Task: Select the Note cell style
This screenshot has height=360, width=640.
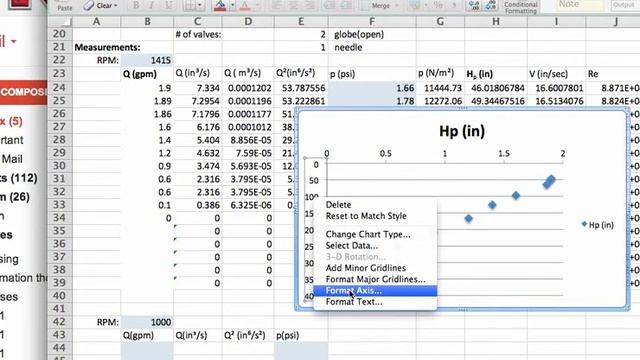Action: click(x=580, y=4)
